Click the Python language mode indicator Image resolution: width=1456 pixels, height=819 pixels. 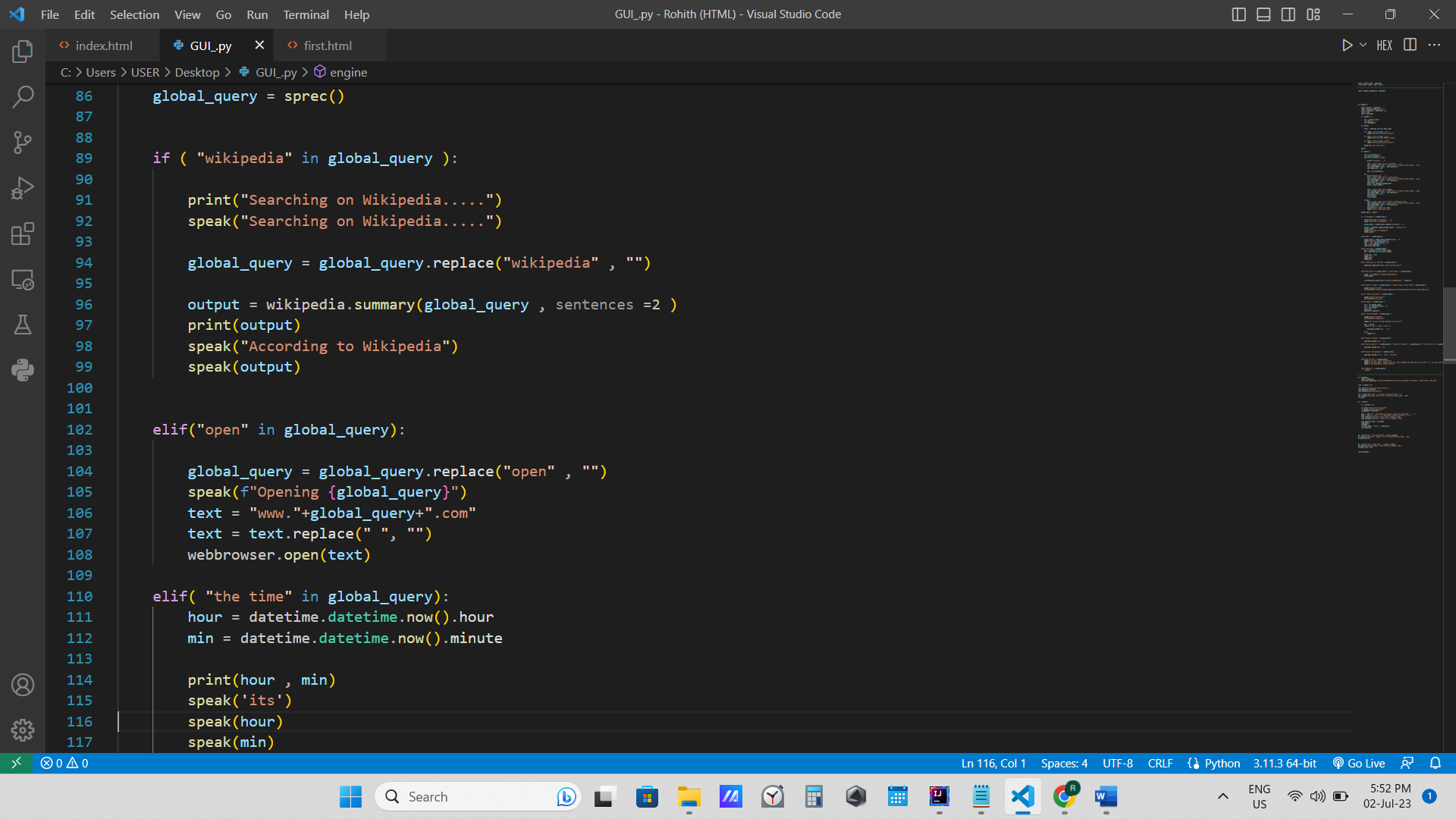[x=1222, y=764]
